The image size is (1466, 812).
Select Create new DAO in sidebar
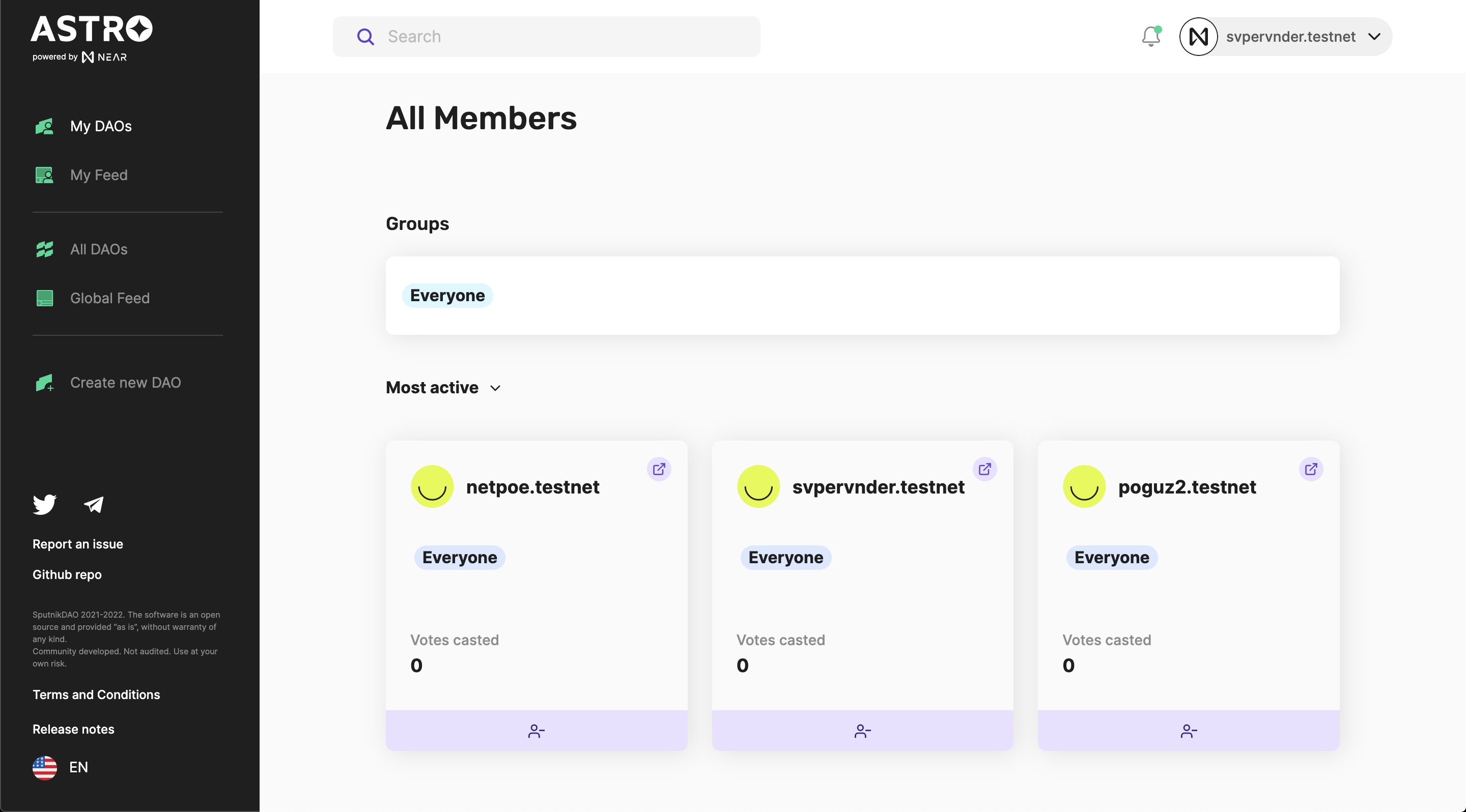pos(125,383)
